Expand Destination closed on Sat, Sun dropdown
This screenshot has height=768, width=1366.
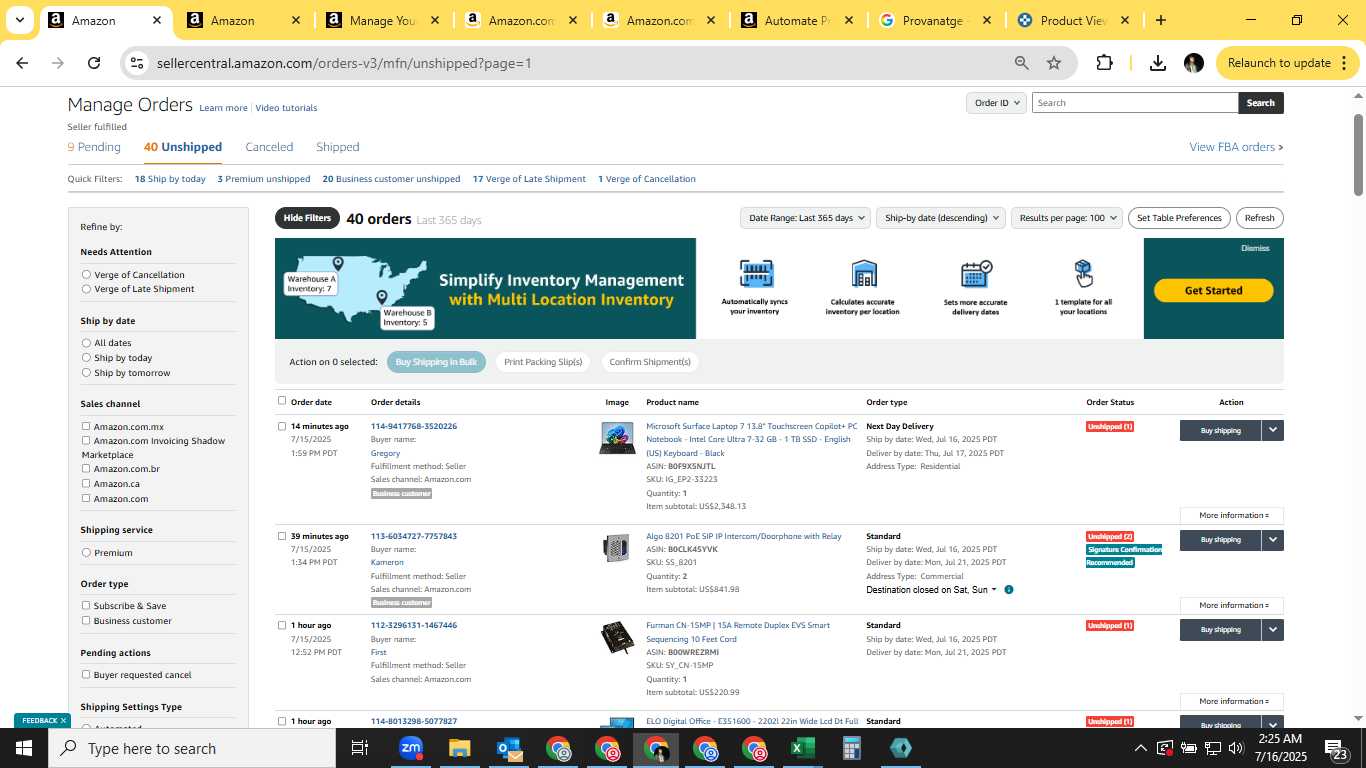(x=931, y=590)
